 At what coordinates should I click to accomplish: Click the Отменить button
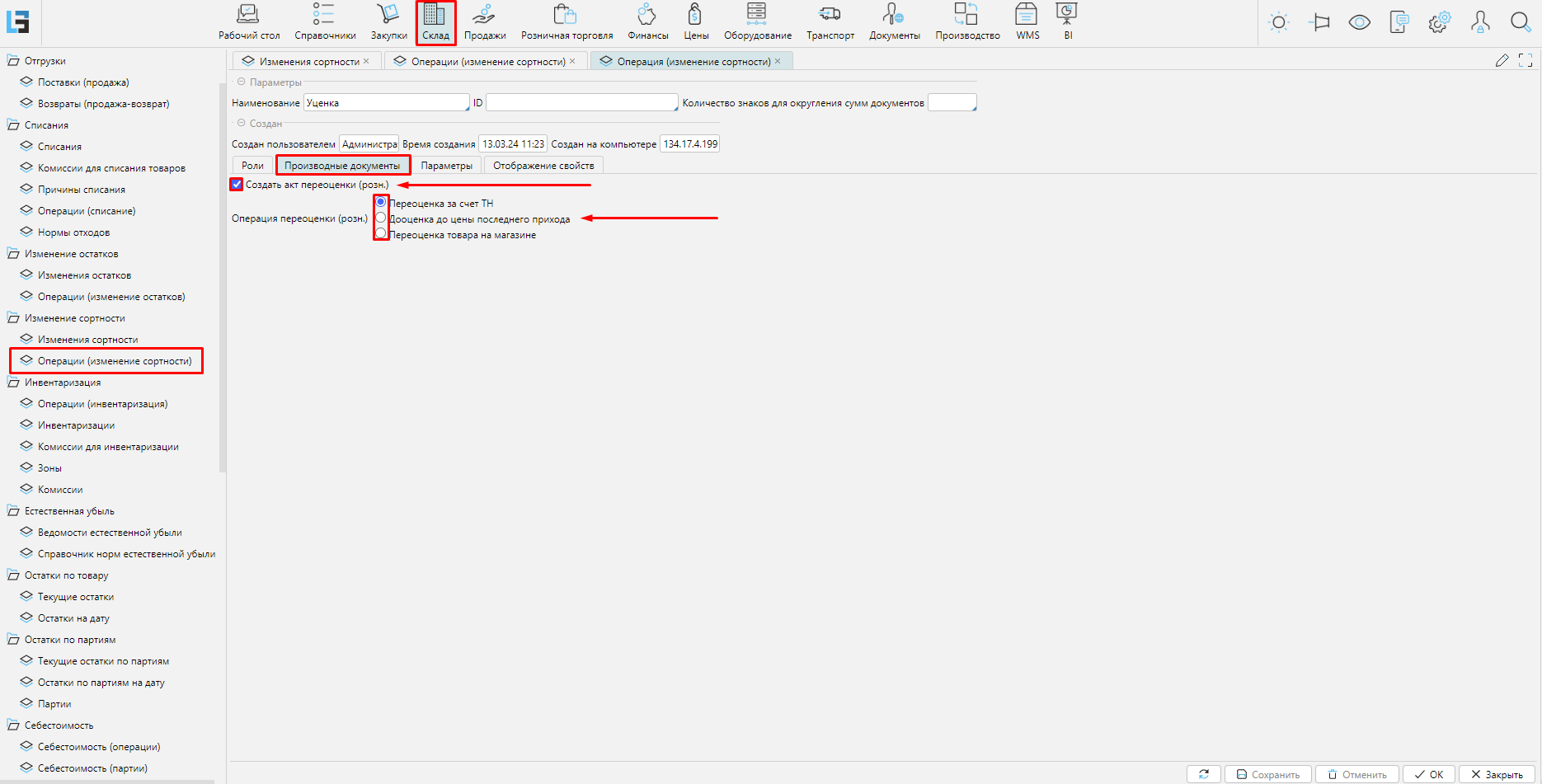pyautogui.click(x=1356, y=774)
